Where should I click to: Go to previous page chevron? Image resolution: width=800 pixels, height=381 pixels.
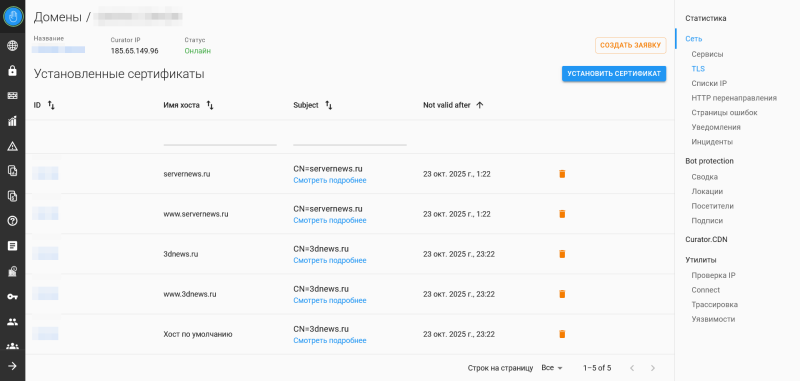[632, 368]
